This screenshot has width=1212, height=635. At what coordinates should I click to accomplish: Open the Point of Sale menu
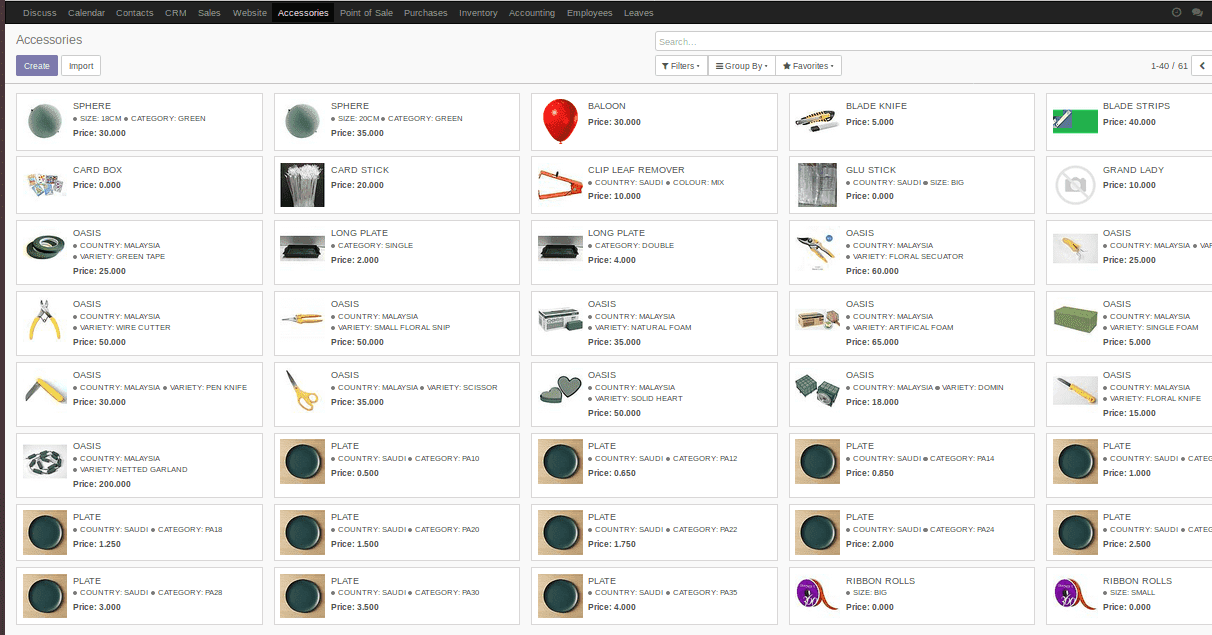[x=367, y=13]
